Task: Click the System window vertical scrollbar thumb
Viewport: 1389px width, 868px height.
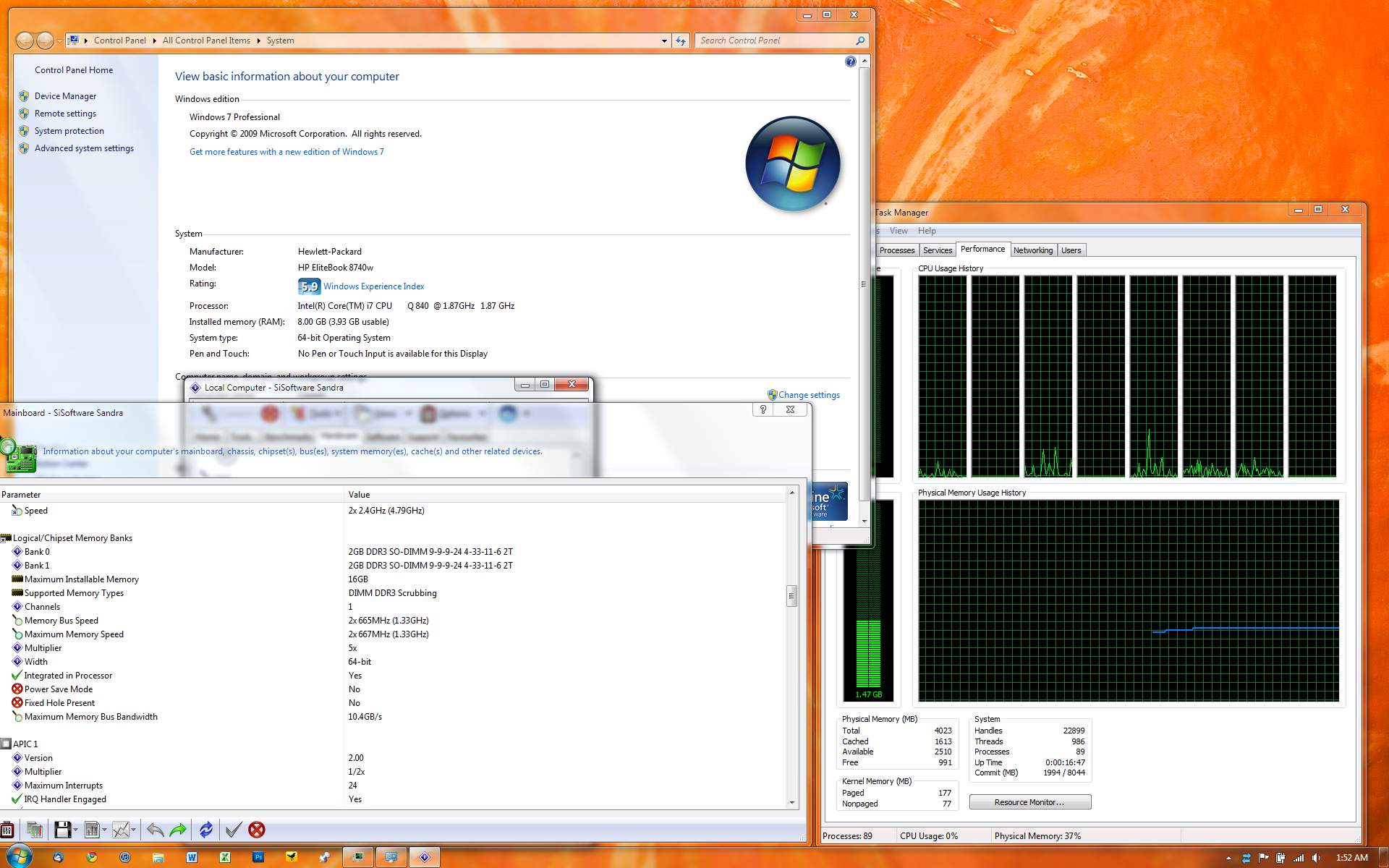Action: (864, 284)
